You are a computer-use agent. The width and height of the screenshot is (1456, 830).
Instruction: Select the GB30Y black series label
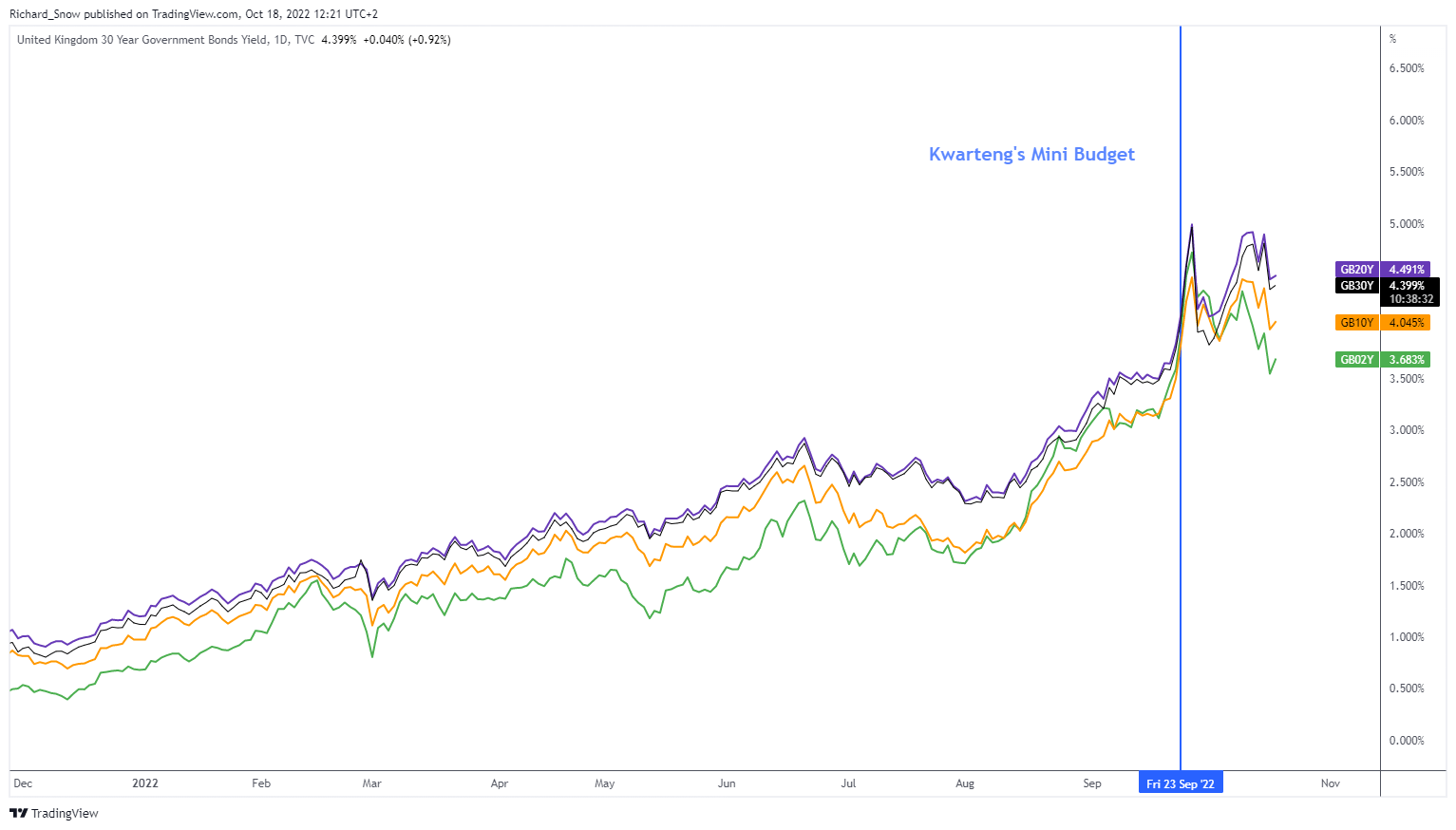[1356, 285]
